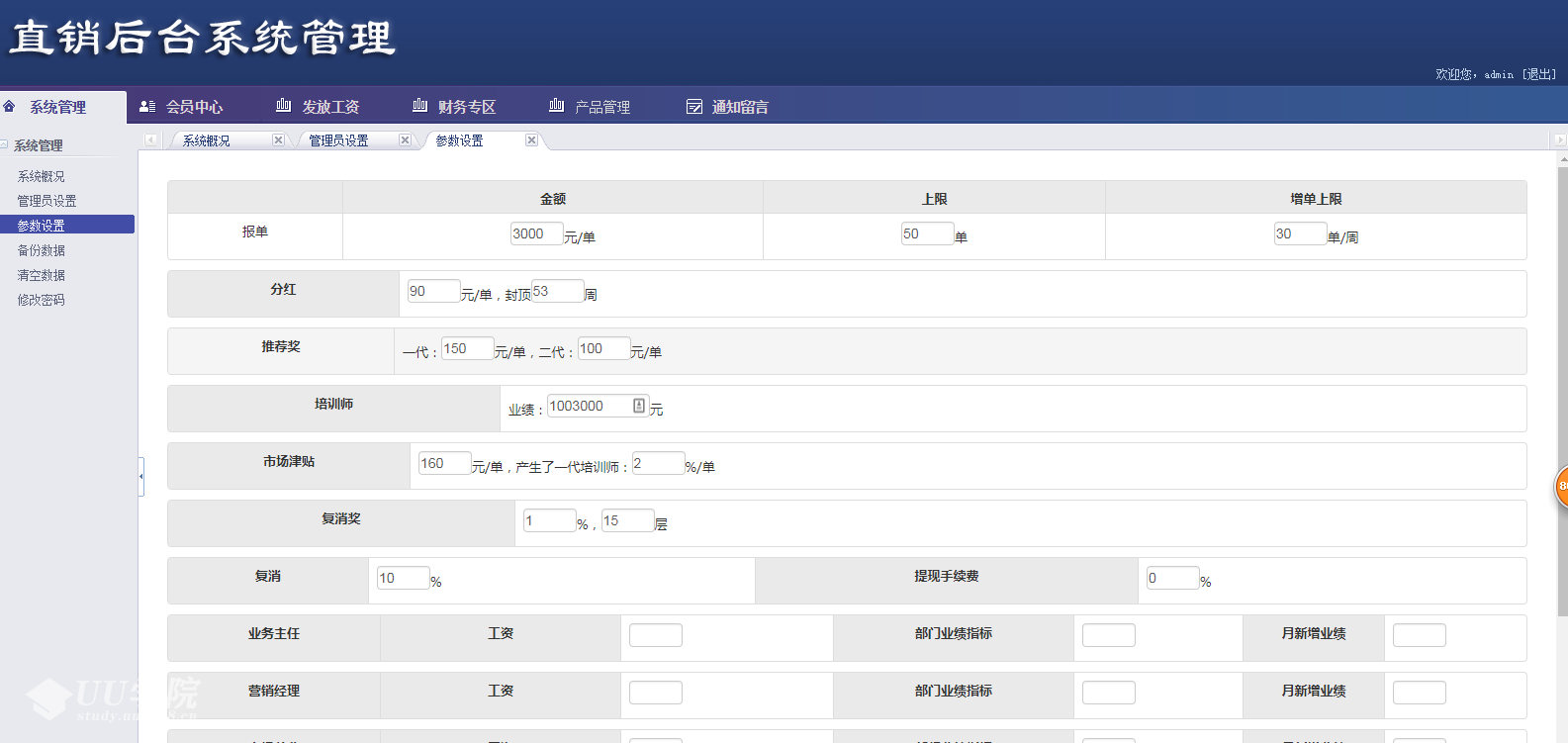Open 系统概况 in the sidebar

coord(41,176)
